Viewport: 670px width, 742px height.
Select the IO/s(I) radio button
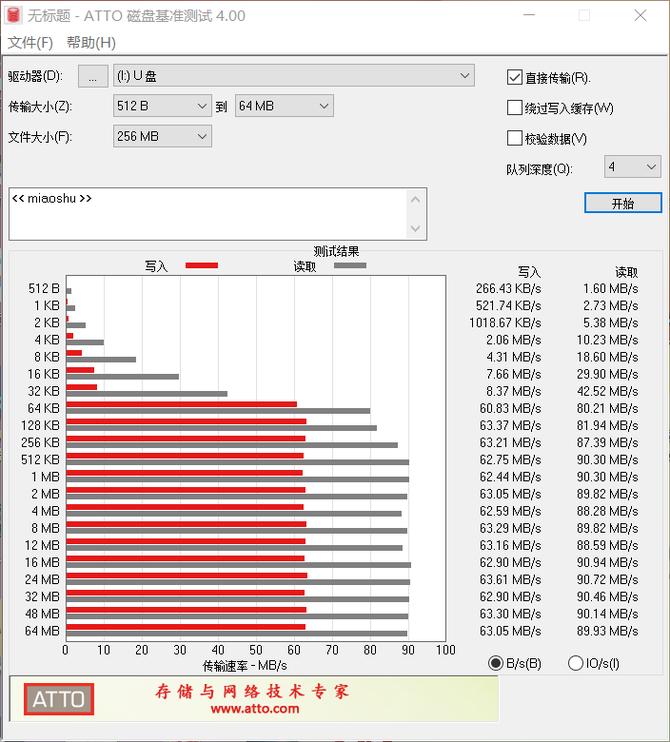(x=575, y=663)
